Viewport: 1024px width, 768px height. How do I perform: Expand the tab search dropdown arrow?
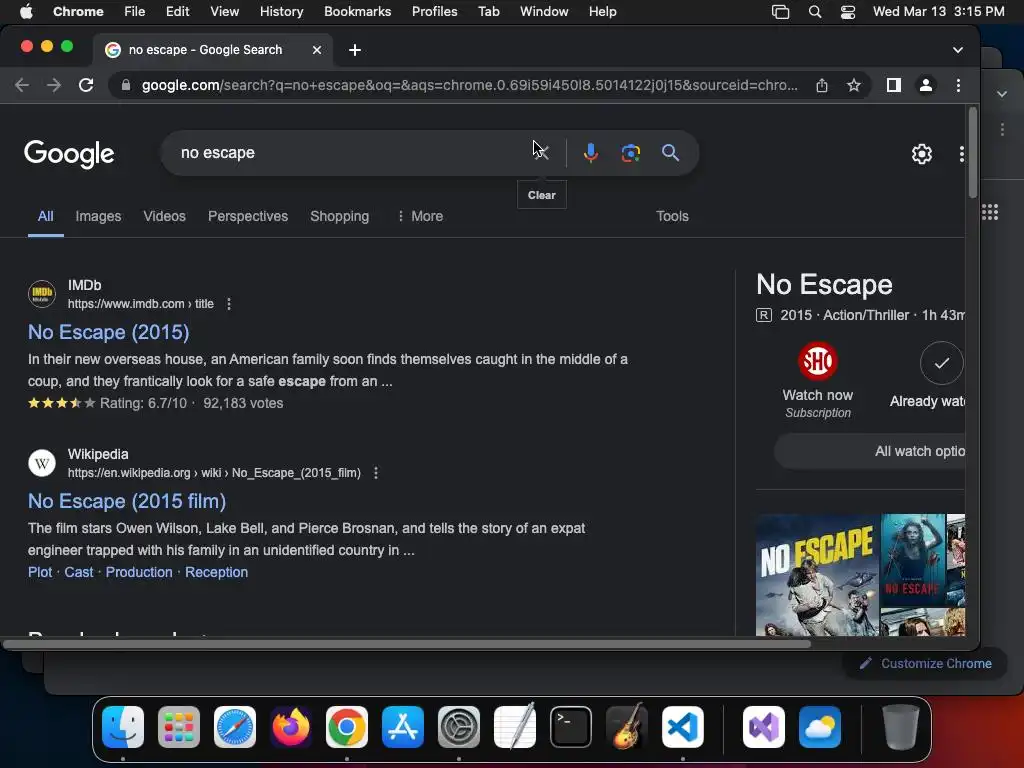[x=957, y=50]
